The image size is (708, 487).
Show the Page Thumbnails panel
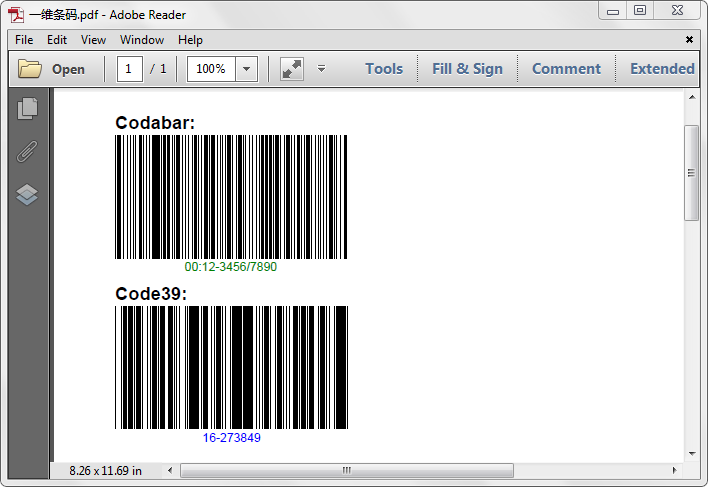coord(27,108)
